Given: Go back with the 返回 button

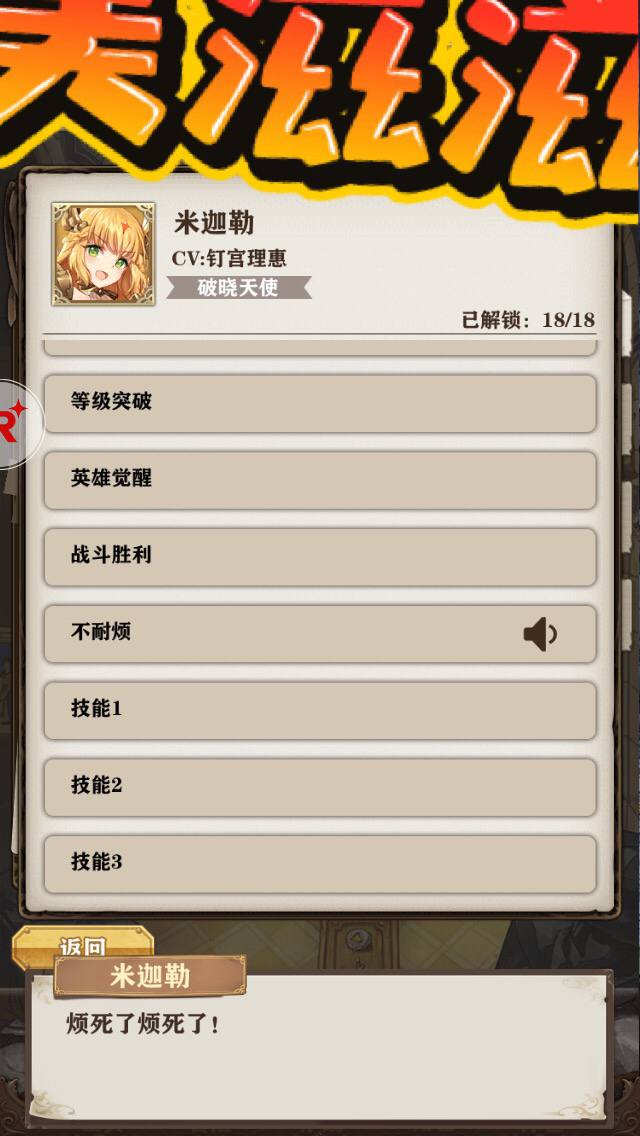Looking at the screenshot, I should (83, 943).
